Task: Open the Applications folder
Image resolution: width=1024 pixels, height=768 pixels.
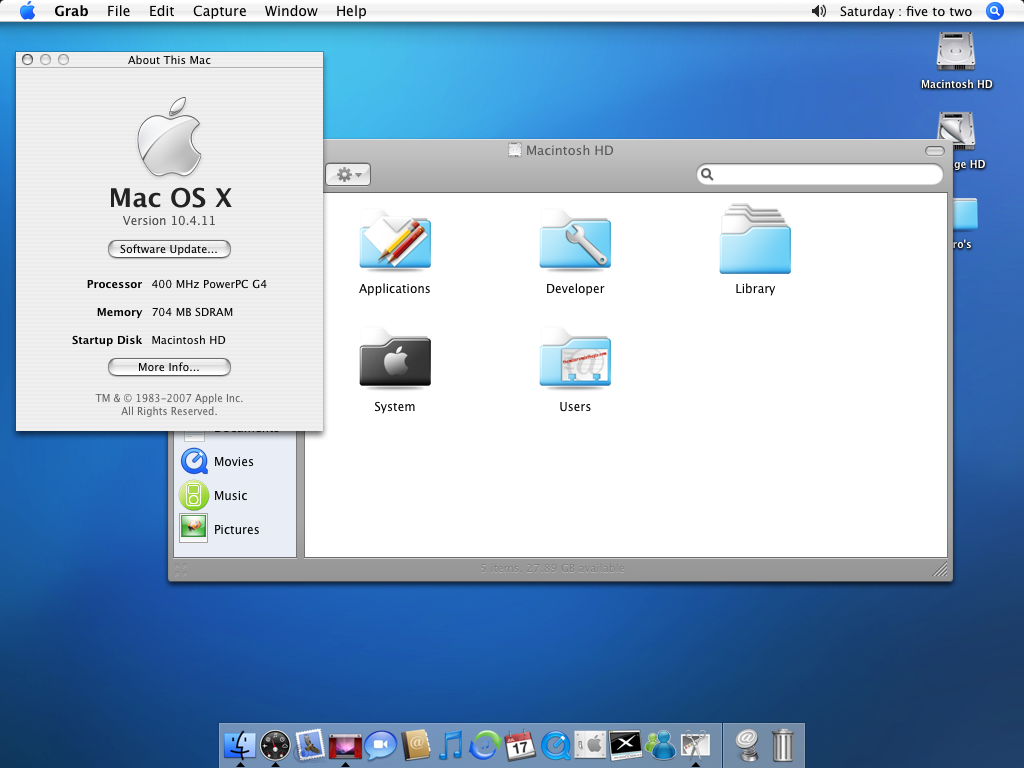Action: click(x=395, y=242)
